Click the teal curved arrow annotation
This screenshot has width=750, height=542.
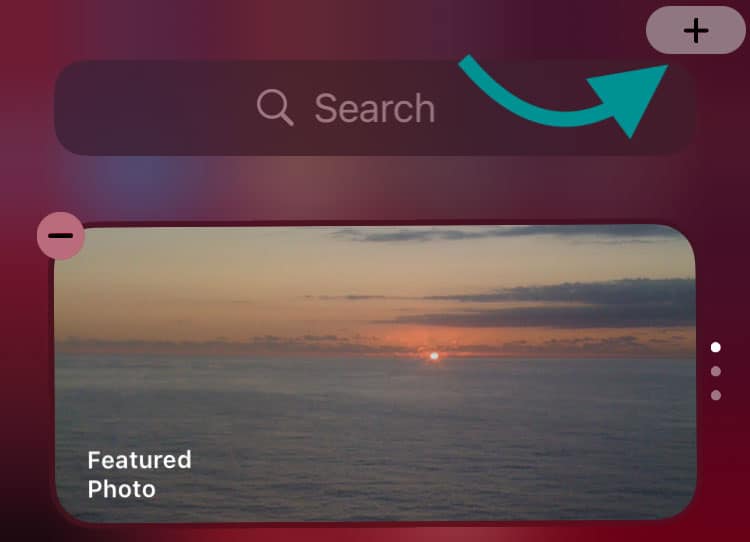pos(563,96)
